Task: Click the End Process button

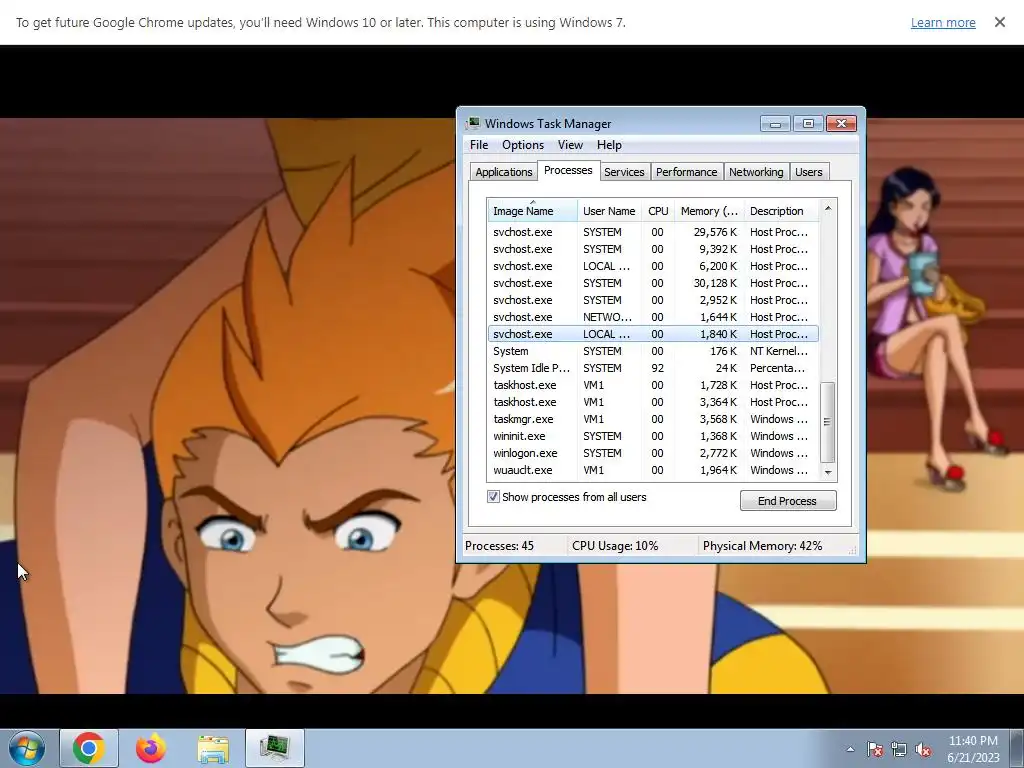Action: (788, 501)
